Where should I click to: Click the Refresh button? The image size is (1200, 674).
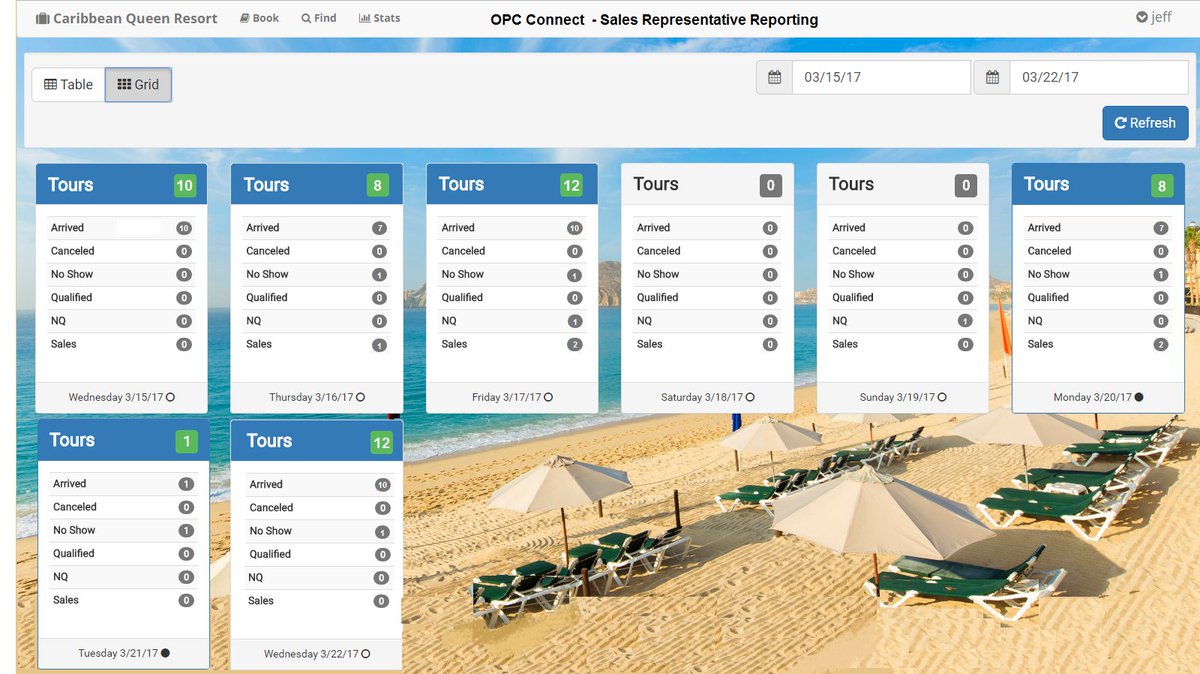(x=1145, y=123)
